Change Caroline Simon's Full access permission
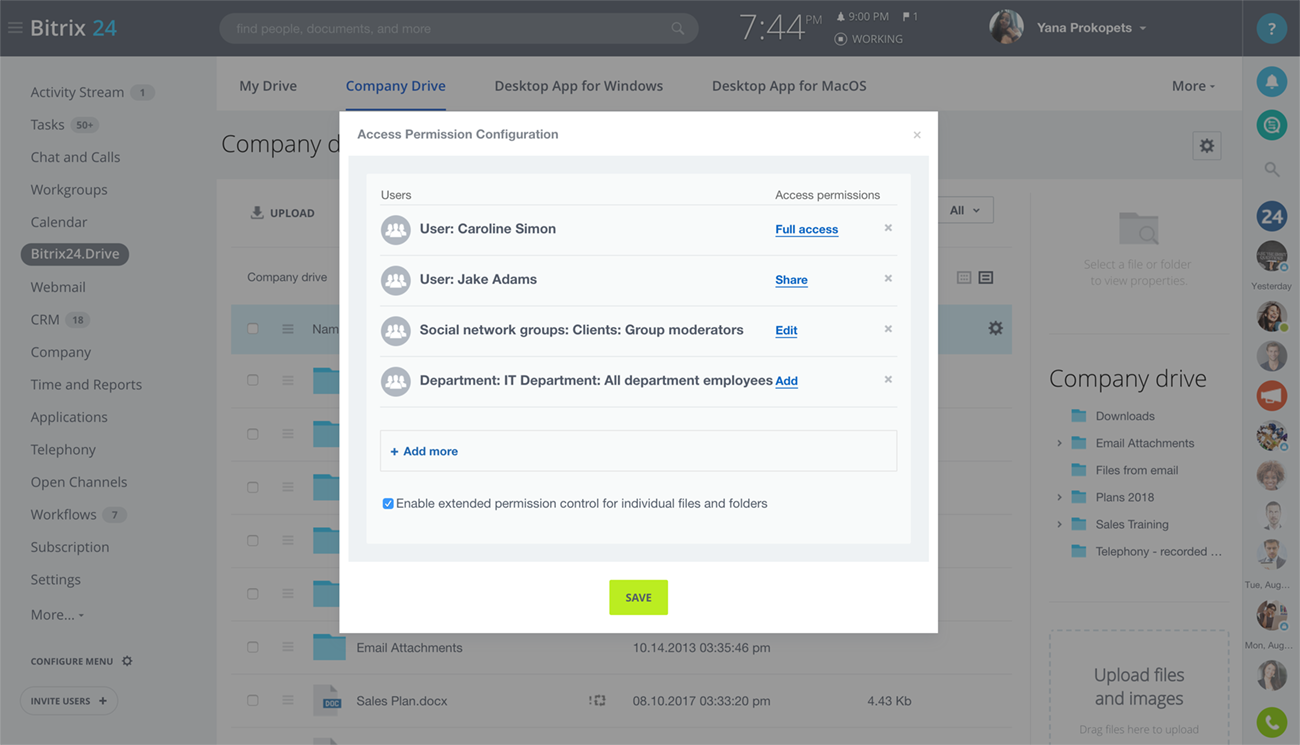This screenshot has height=745, width=1300. pyautogui.click(x=806, y=229)
